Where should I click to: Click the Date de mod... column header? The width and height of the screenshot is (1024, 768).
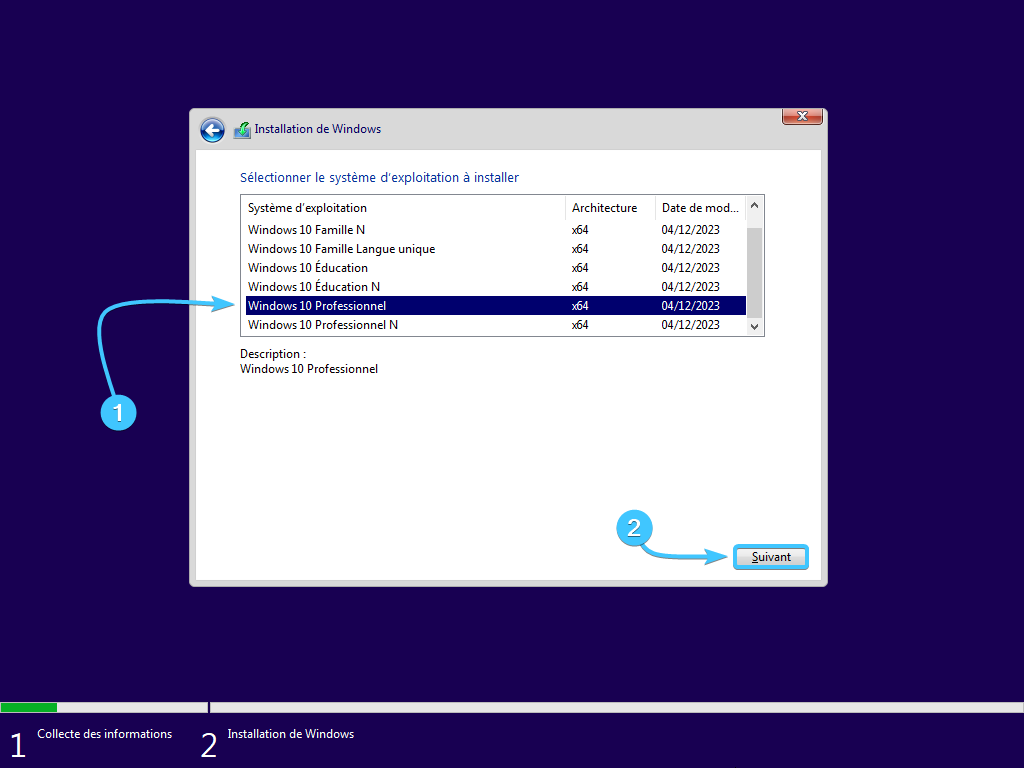[x=700, y=208]
